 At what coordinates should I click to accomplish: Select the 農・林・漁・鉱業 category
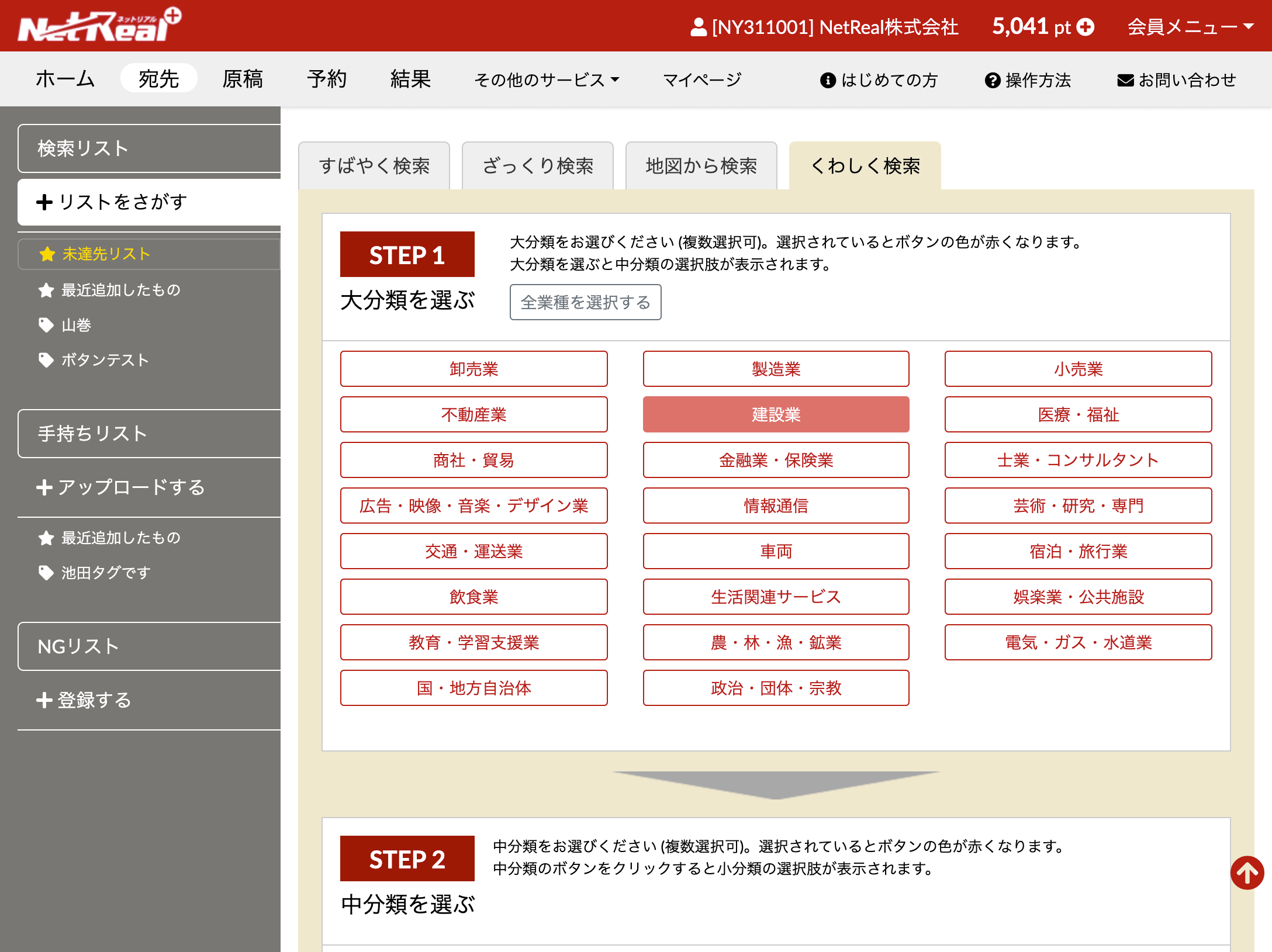pyautogui.click(x=776, y=642)
